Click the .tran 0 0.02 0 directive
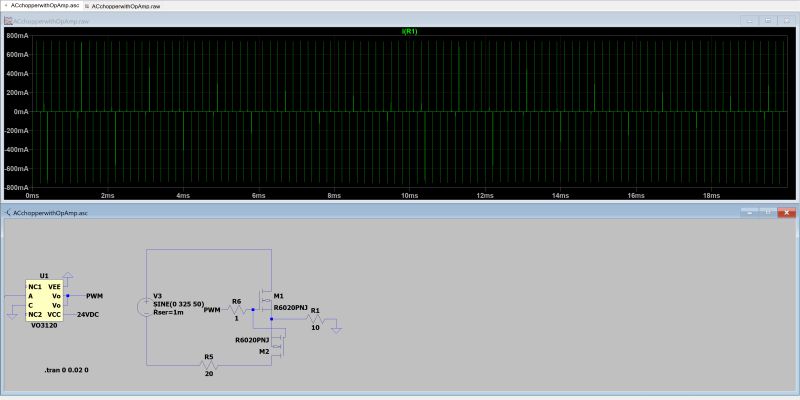Screen dimensions: 800x400 pyautogui.click(x=67, y=369)
